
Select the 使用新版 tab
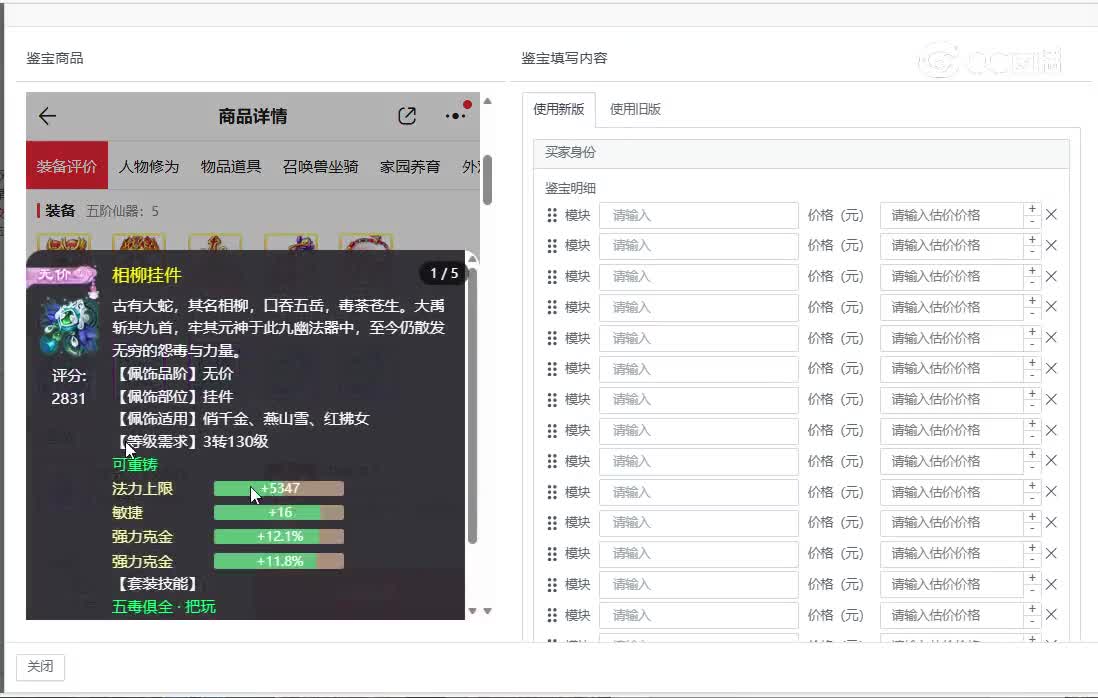559,109
